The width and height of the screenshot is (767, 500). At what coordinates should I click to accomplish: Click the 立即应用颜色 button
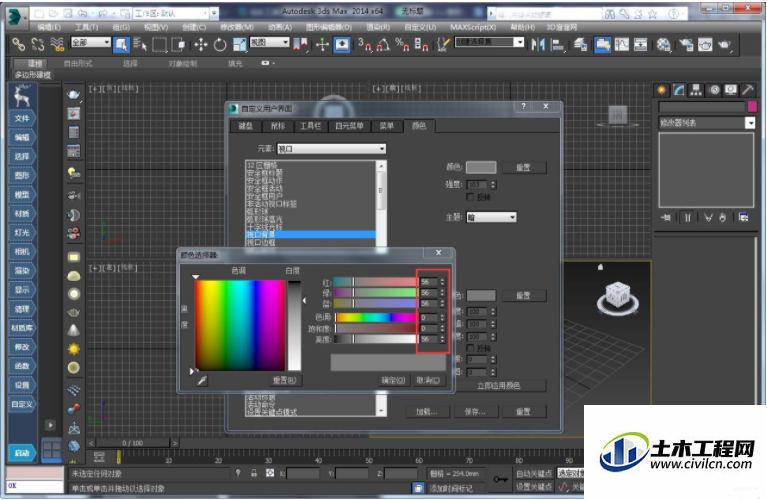(x=499, y=386)
